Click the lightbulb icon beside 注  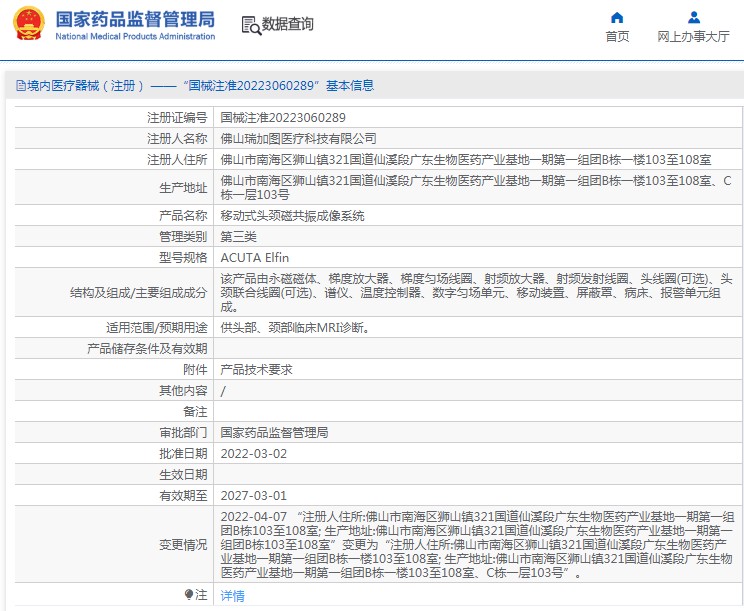pyautogui.click(x=188, y=594)
